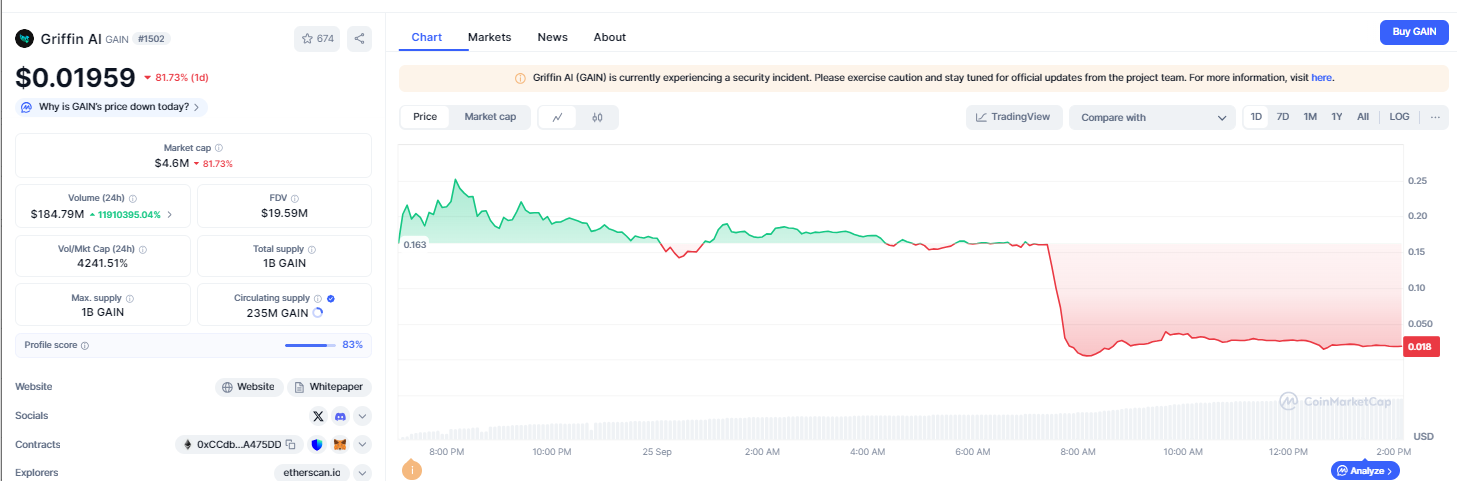The image size is (1457, 481).
Task: Open the Compare with dropdown
Action: (x=1152, y=117)
